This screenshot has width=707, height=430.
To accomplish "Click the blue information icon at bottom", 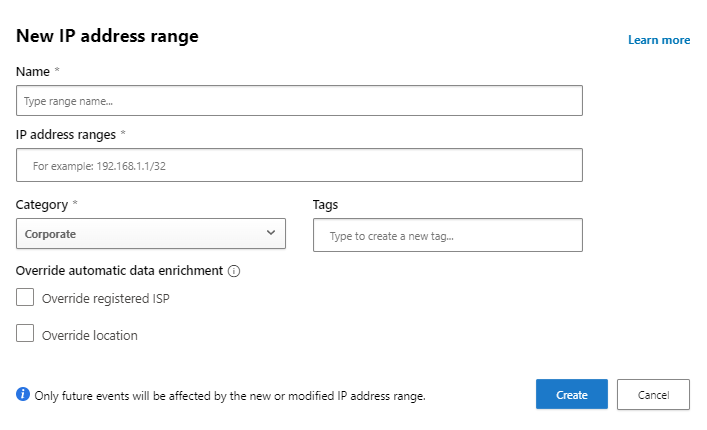I will click(23, 394).
